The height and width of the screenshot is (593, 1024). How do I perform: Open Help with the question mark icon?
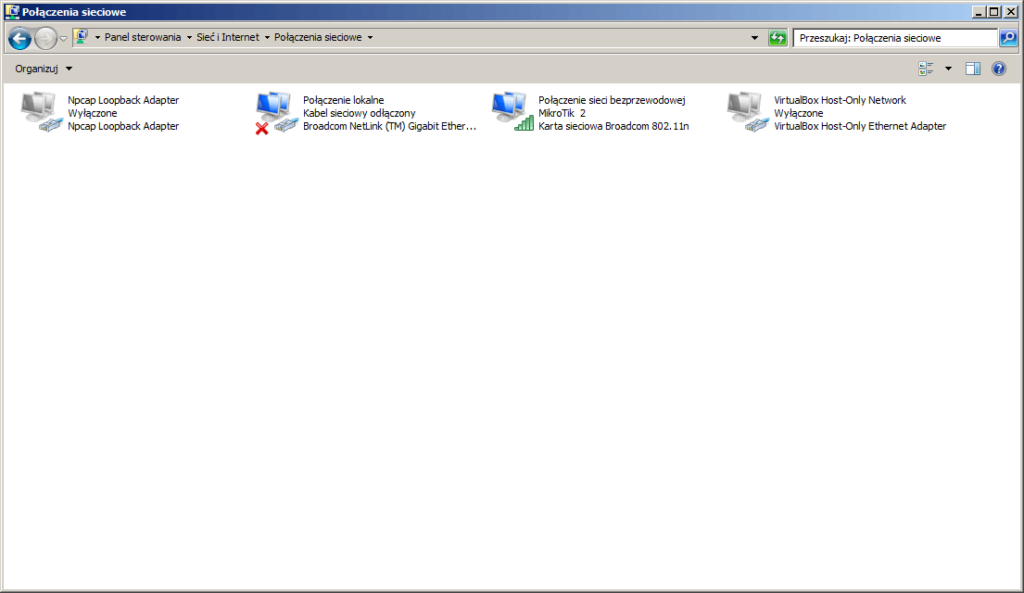click(x=997, y=68)
